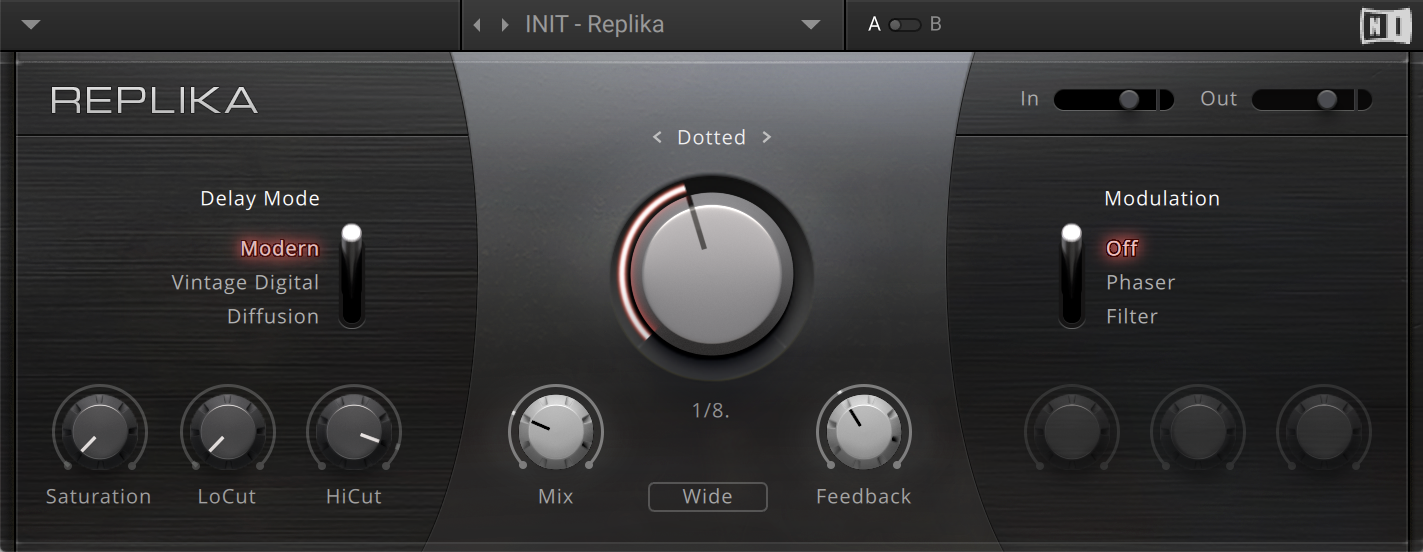
Task: Click the Wide button
Action: 707,497
